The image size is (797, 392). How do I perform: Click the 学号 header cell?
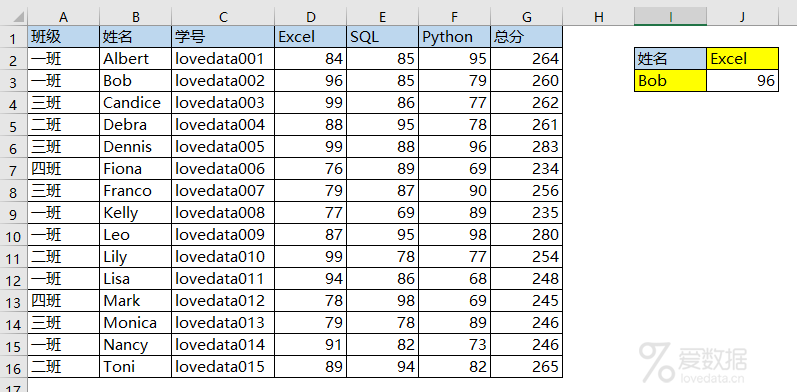pyautogui.click(x=223, y=37)
